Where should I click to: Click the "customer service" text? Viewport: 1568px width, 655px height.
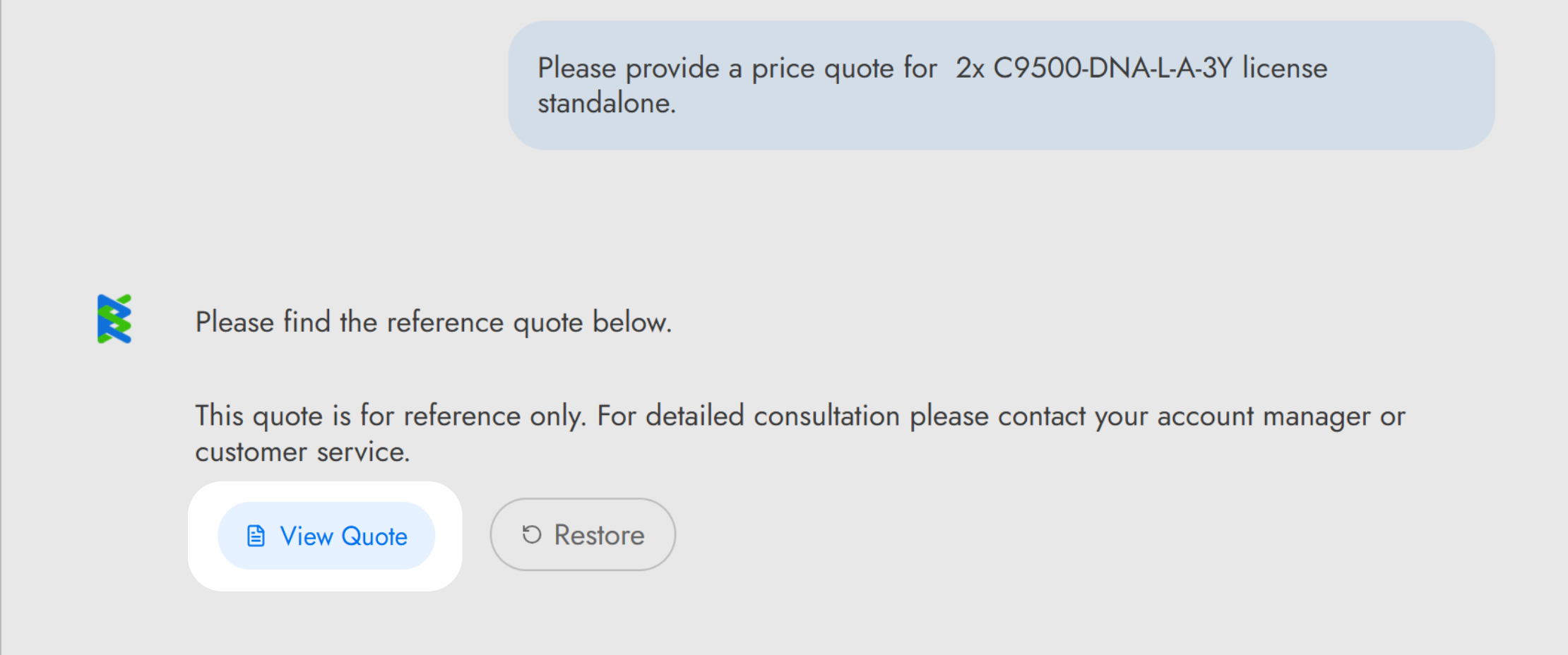coord(302,452)
